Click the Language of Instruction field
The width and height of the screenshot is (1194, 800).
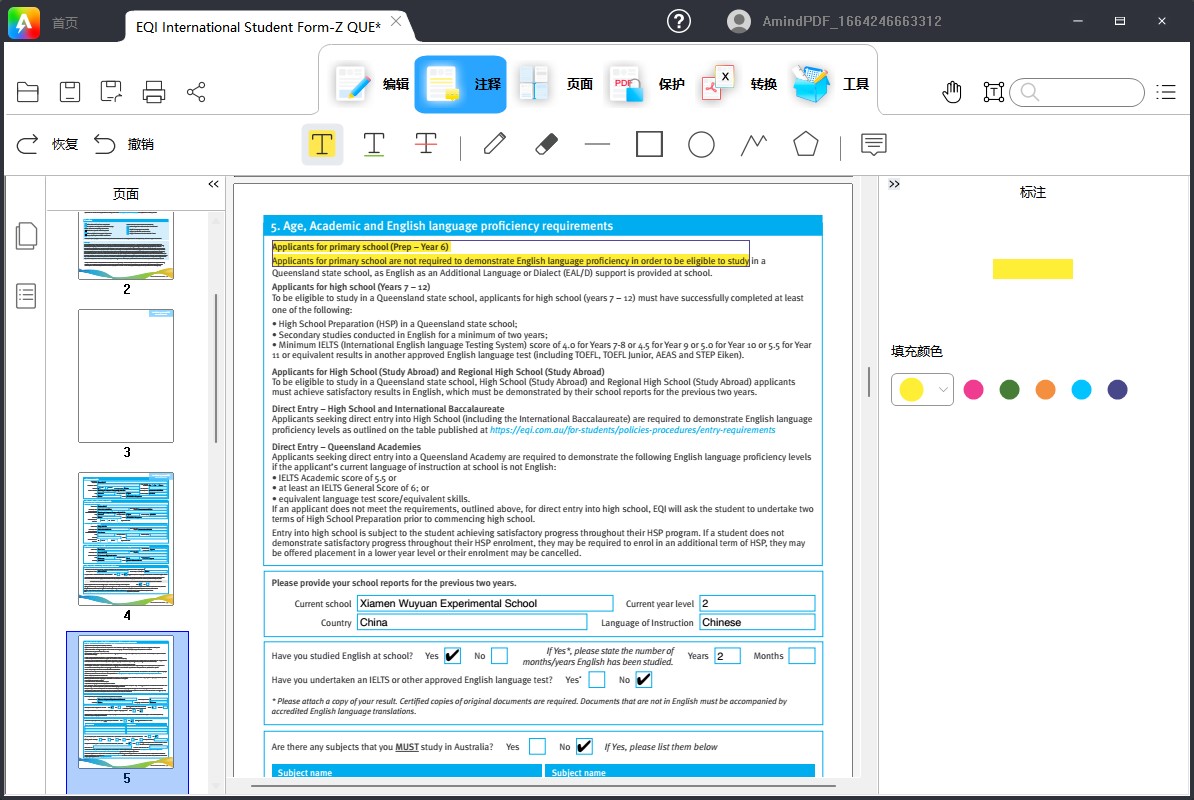757,622
